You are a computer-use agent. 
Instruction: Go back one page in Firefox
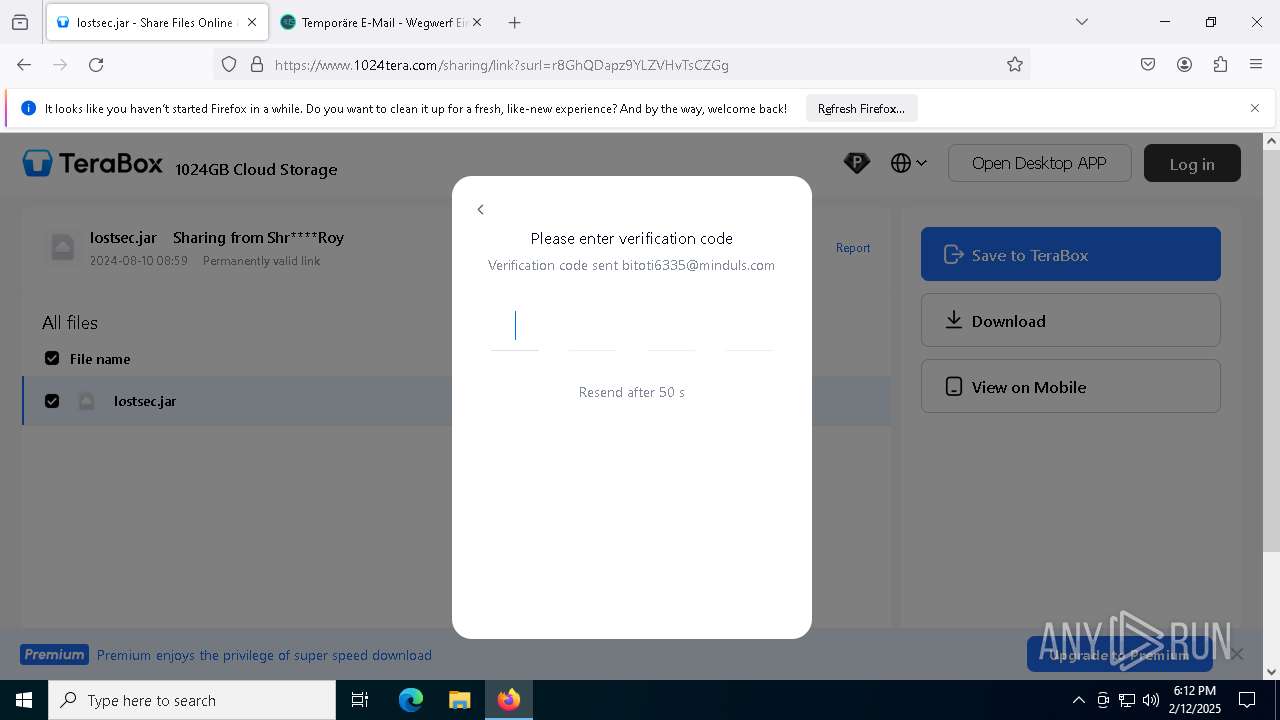coord(24,64)
